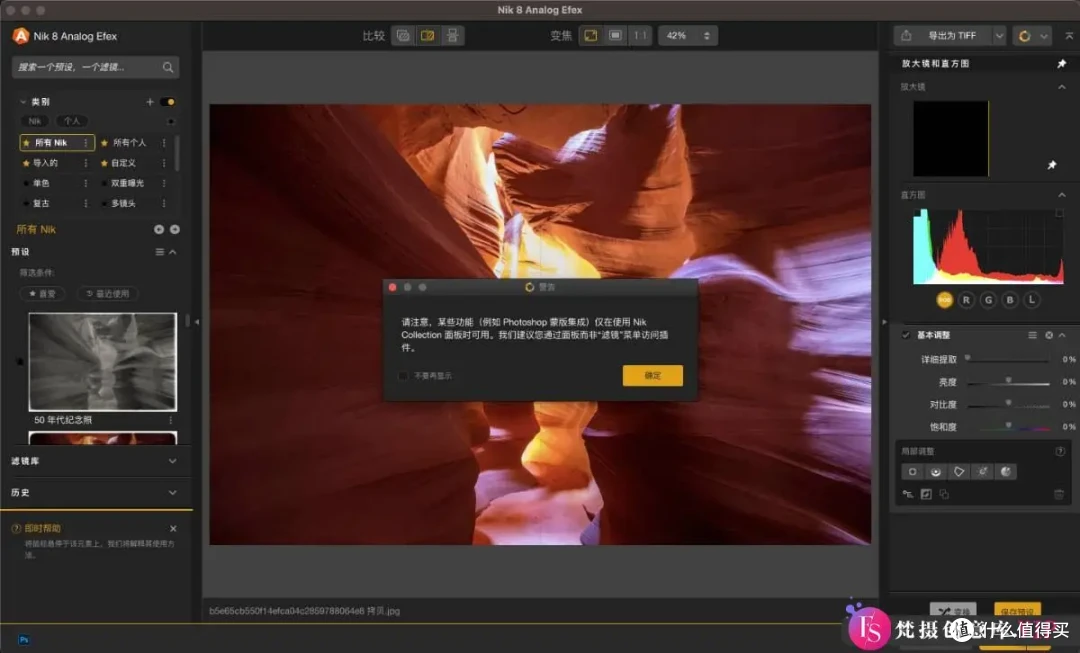This screenshot has width=1080, height=653.
Task: Click 确定 in the warning dialog
Action: 652,375
